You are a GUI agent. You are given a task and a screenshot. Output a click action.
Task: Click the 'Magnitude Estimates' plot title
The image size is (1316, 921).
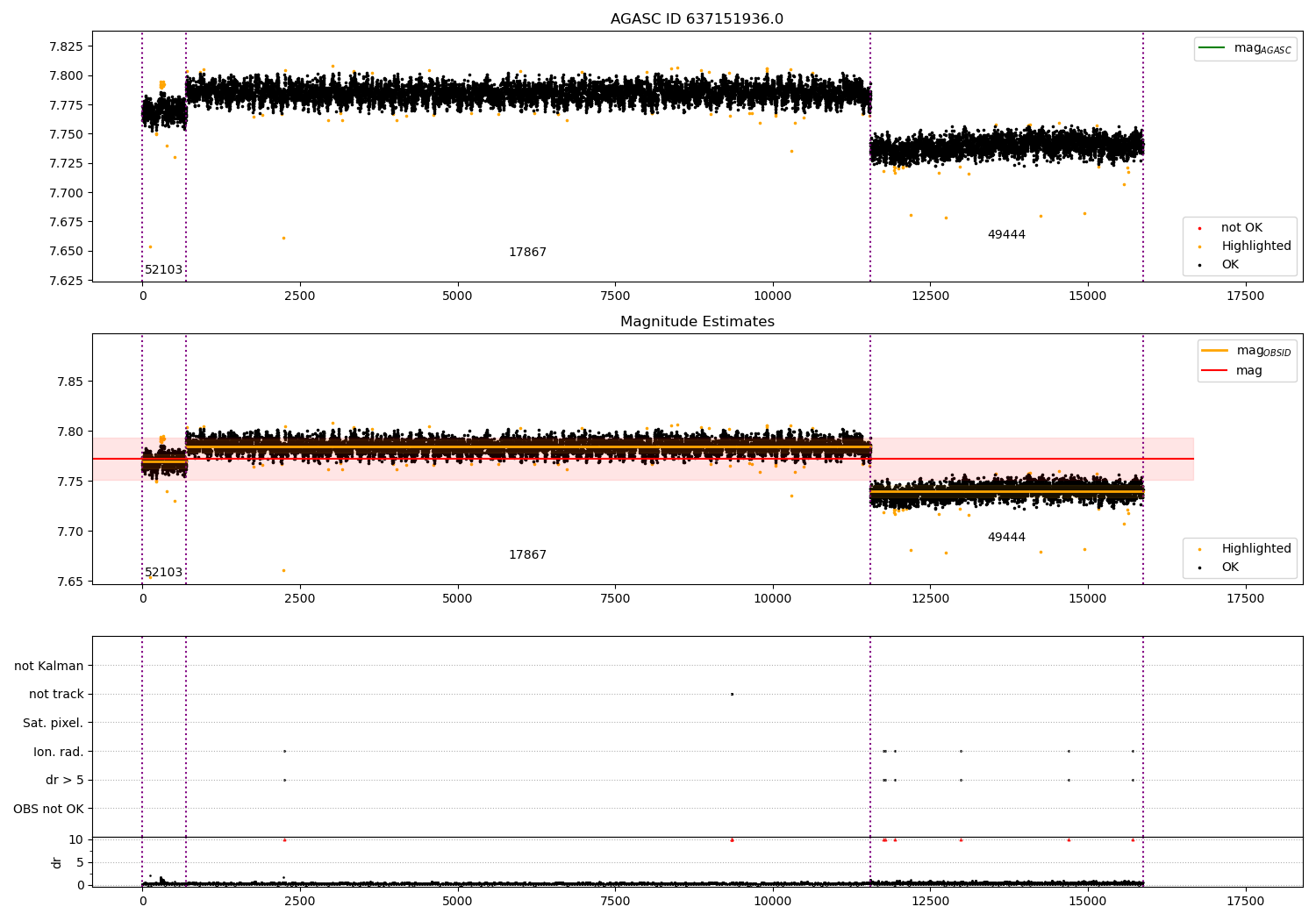point(697,322)
